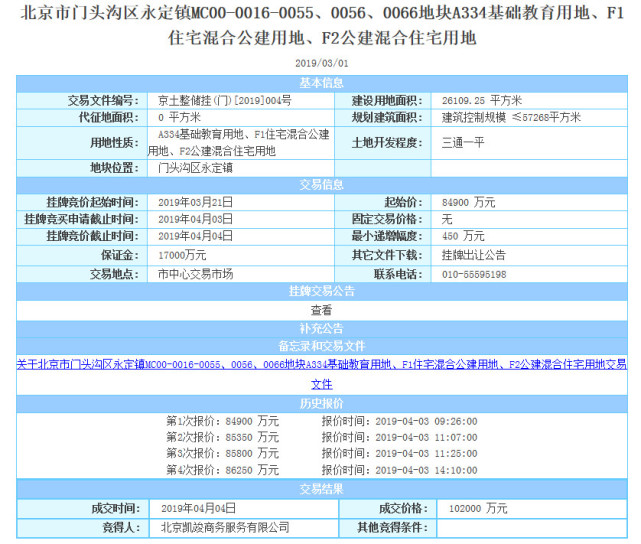Click the application deadline 2019年04月03日
Image resolution: width=641 pixels, height=544 pixels.
point(195,219)
